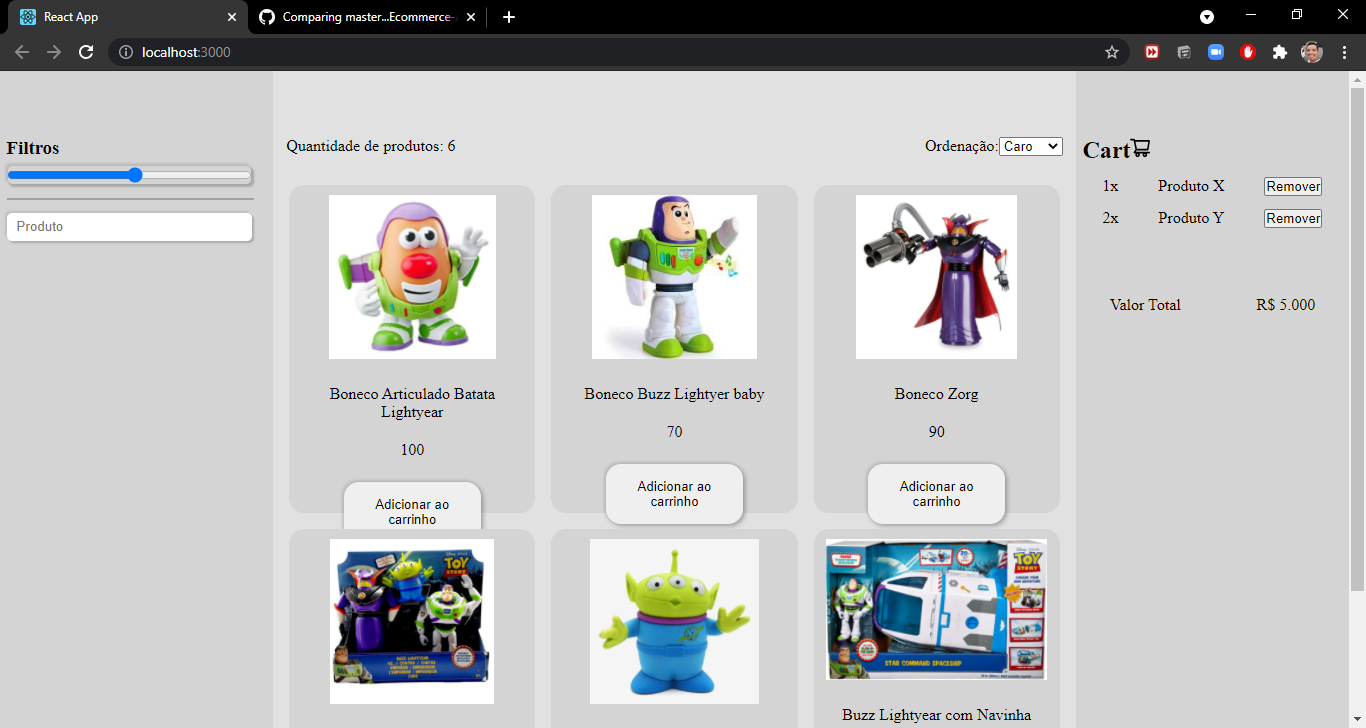Bookmark this page with the star icon
The height and width of the screenshot is (728, 1366).
point(1112,52)
